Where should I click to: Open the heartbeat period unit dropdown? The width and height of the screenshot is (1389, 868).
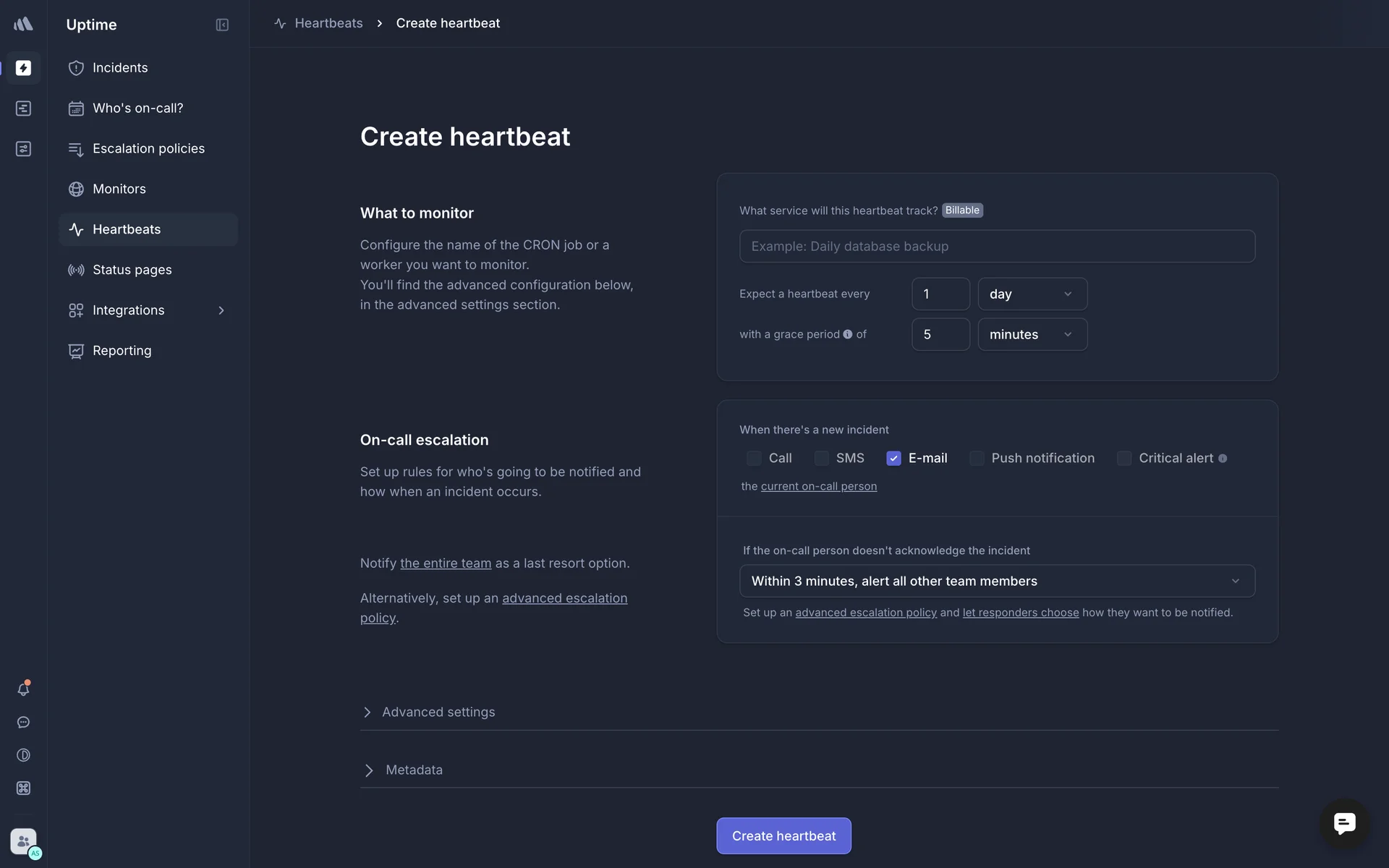pos(1032,294)
